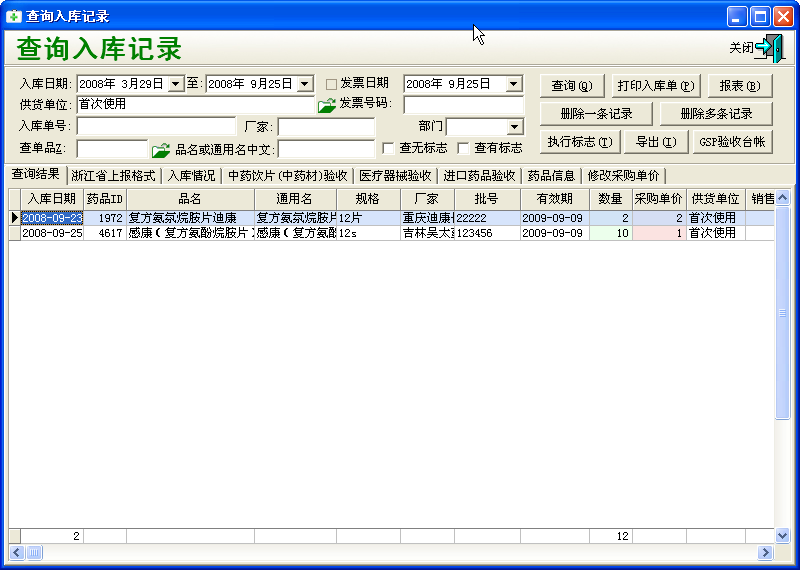
Task: Open supplier folder icon beside 供货单位 field
Action: 327,105
